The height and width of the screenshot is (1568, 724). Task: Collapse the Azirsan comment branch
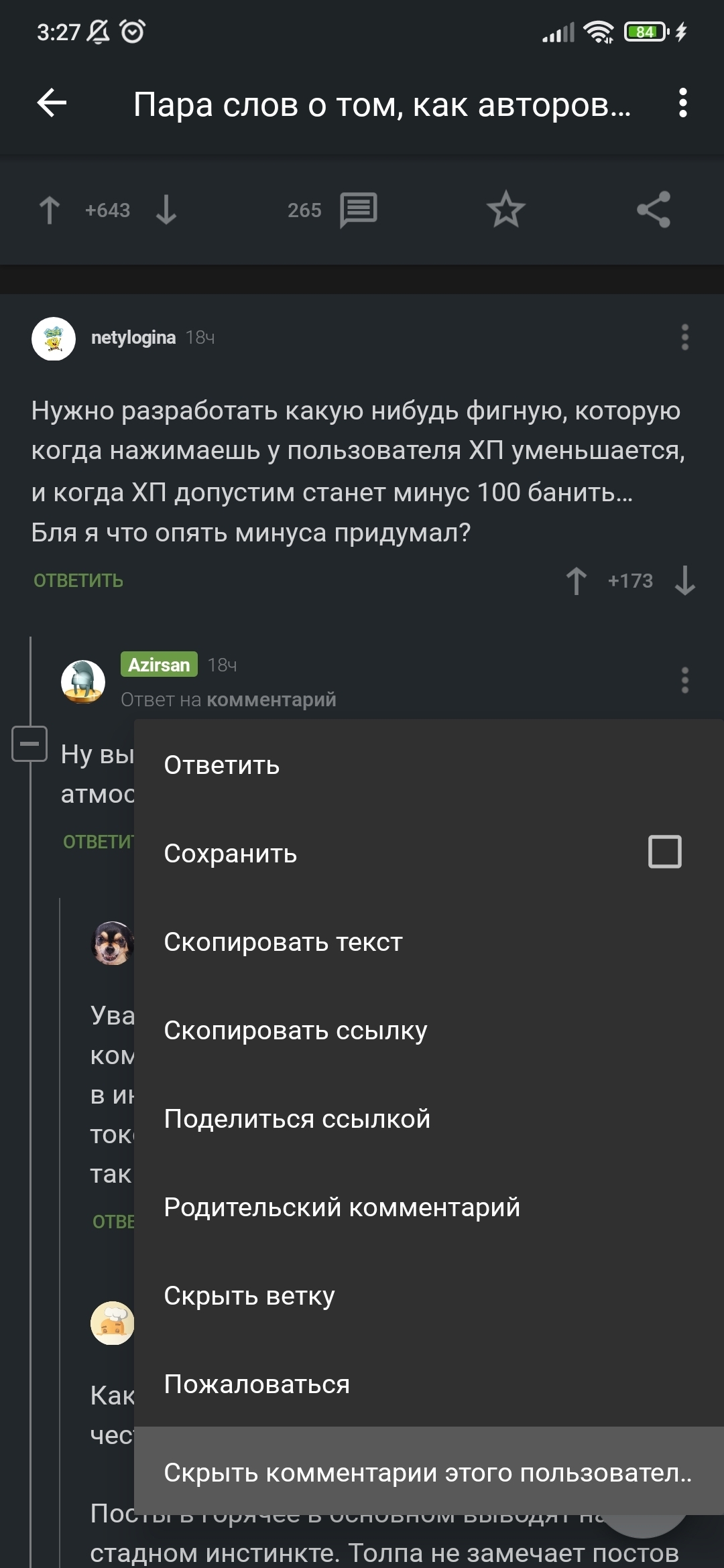tap(29, 744)
